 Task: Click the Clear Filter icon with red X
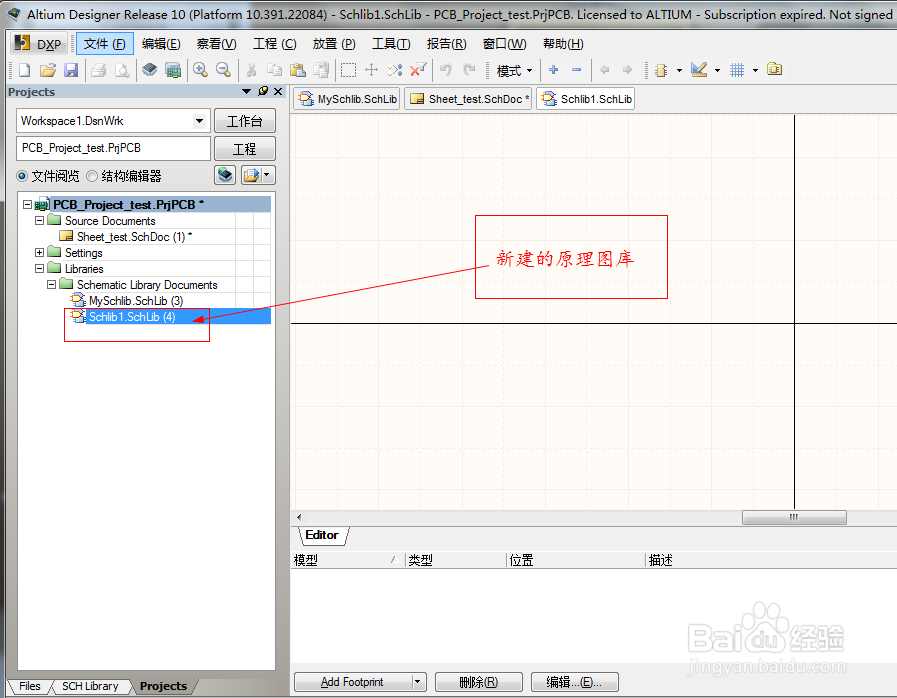pyautogui.click(x=418, y=70)
